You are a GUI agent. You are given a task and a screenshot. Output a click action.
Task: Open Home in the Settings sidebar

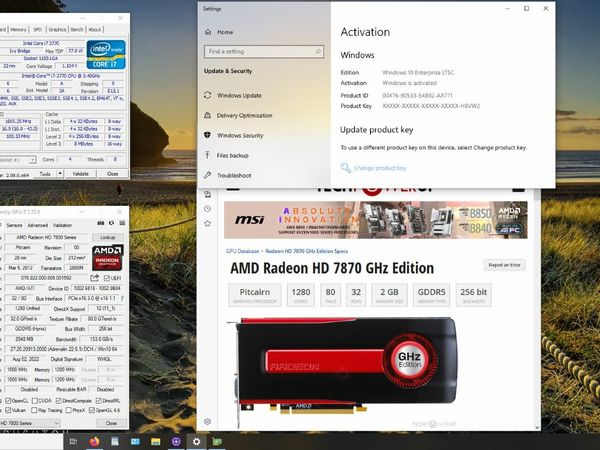(225, 32)
